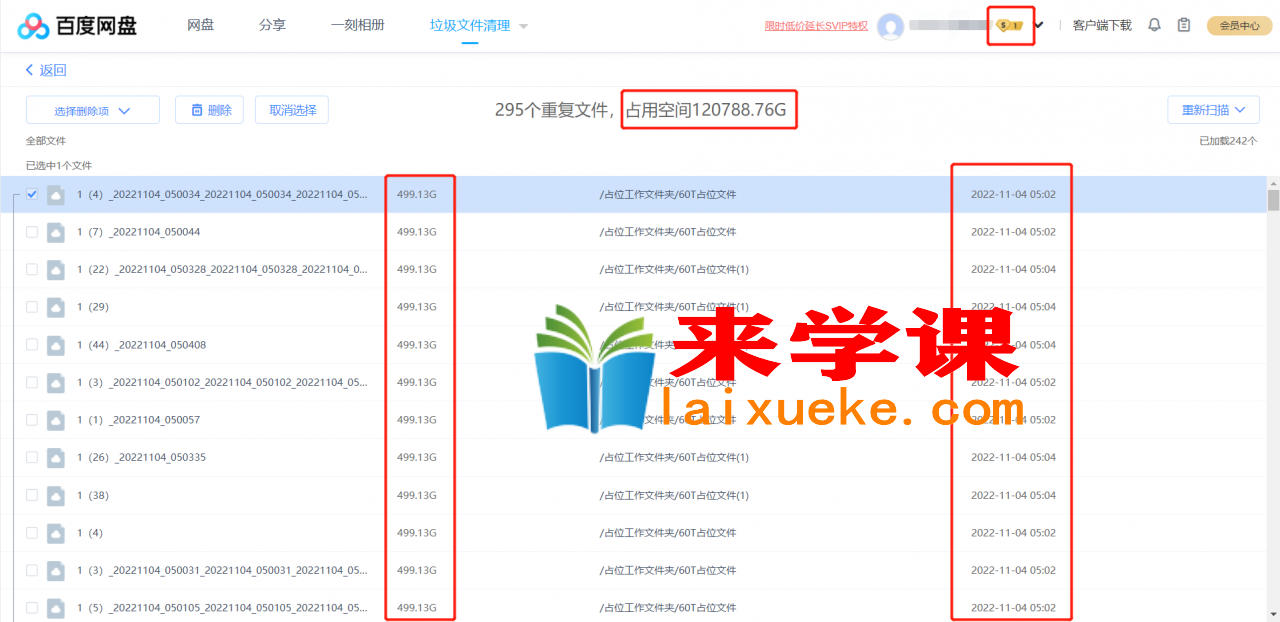
Task: Click the file icon of 1 (22) _20221104_050328
Action: tap(56, 270)
